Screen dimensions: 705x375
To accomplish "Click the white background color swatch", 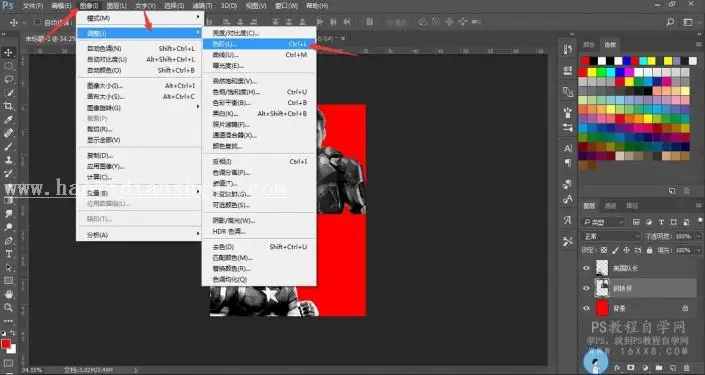I will pyautogui.click(x=13, y=350).
